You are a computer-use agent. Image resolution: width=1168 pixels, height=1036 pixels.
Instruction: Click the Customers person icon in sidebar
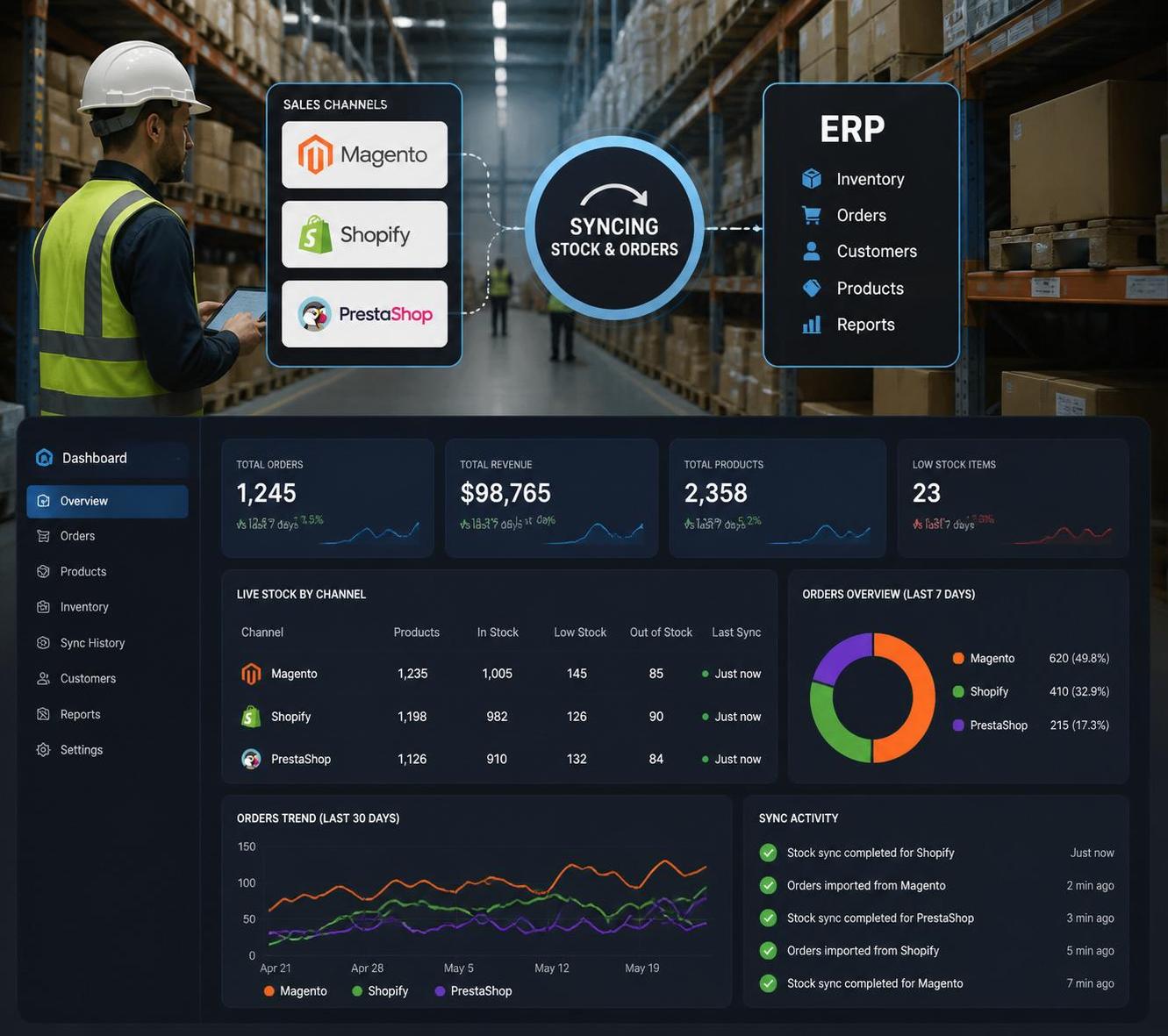[x=43, y=678]
